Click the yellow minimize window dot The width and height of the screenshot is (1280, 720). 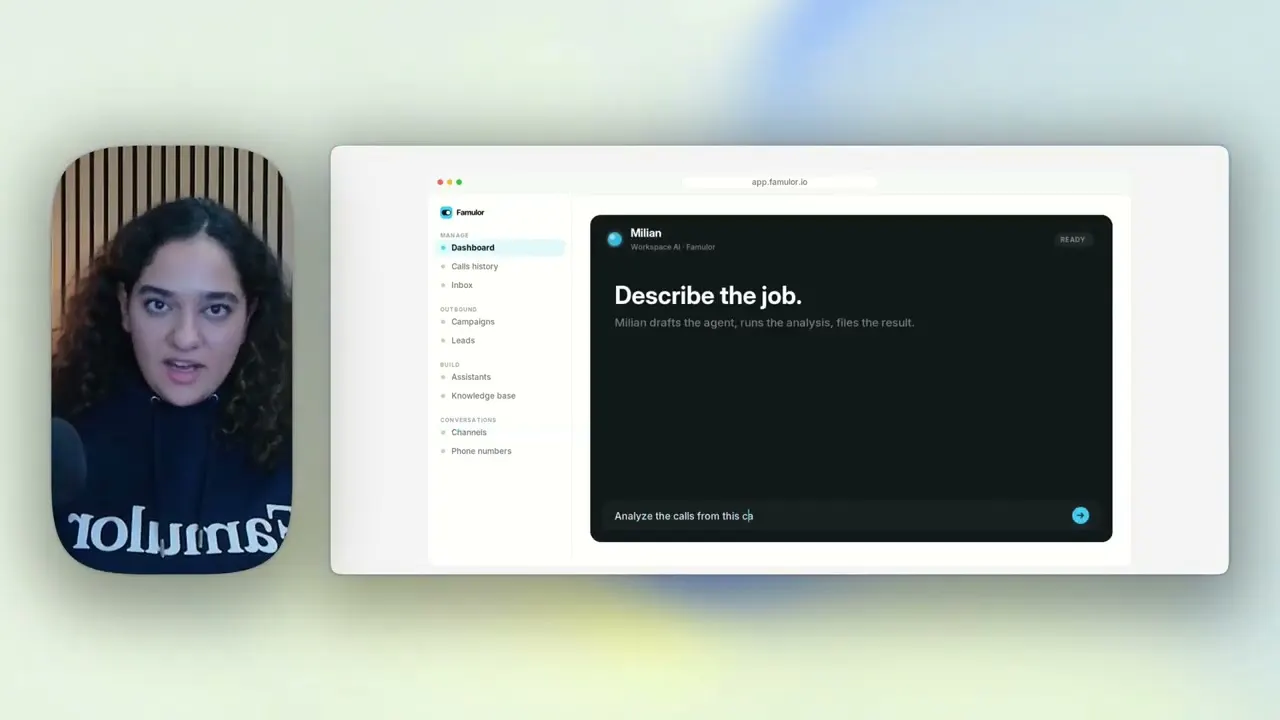[x=449, y=182]
